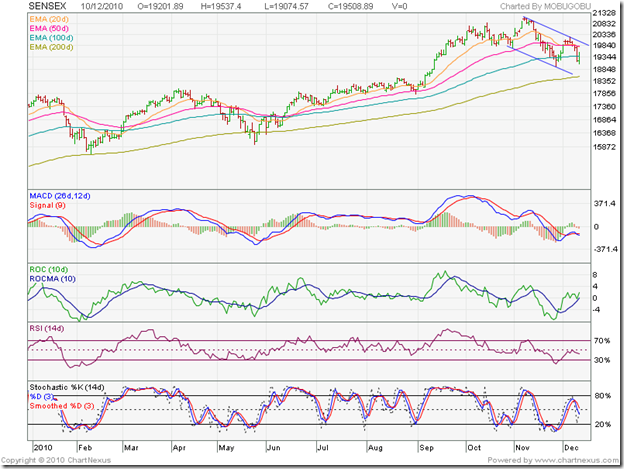Click the high value H=19537.4
This screenshot has width=624, height=469.
[219, 6]
